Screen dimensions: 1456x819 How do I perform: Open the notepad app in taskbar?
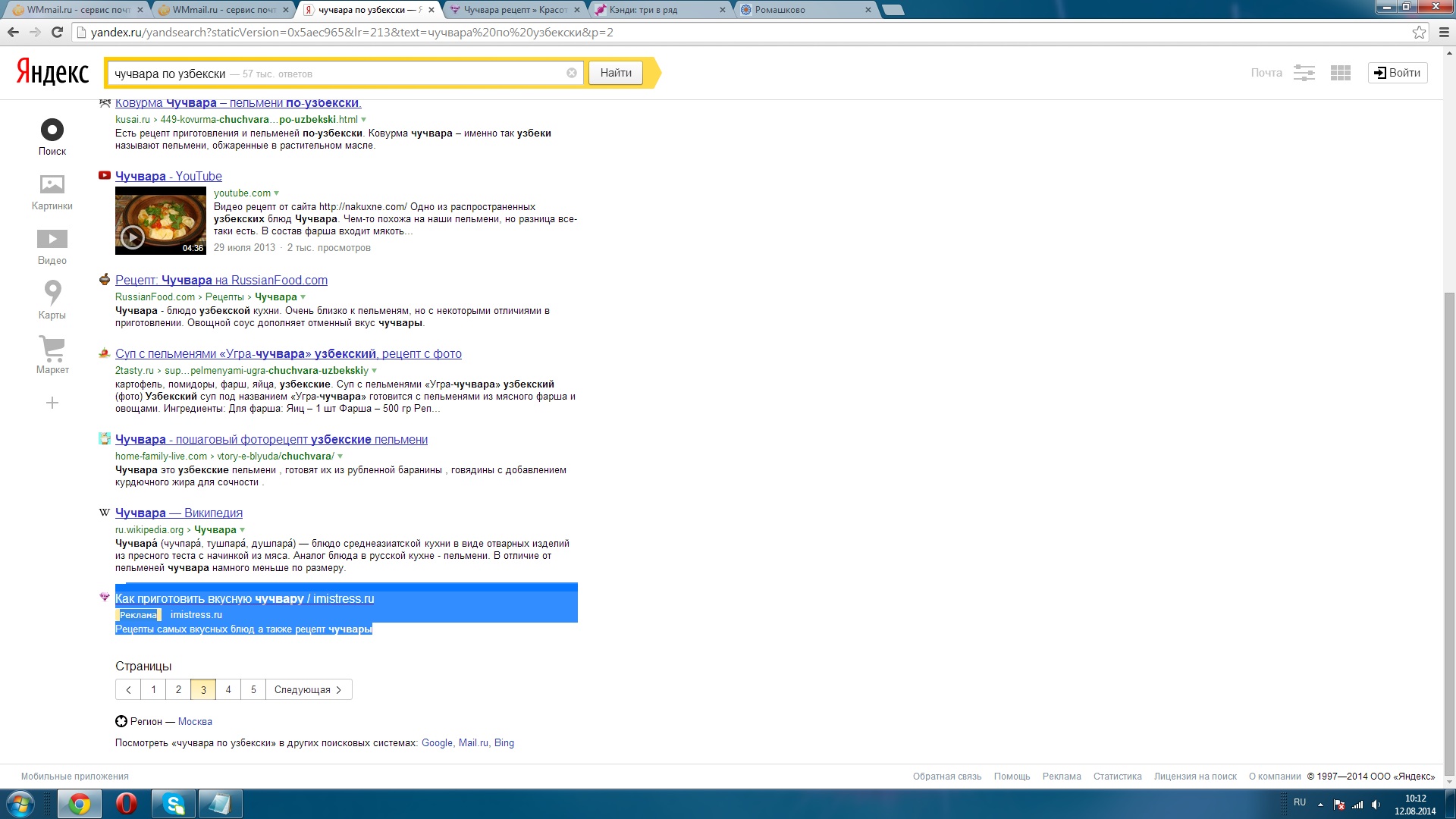tap(221, 804)
